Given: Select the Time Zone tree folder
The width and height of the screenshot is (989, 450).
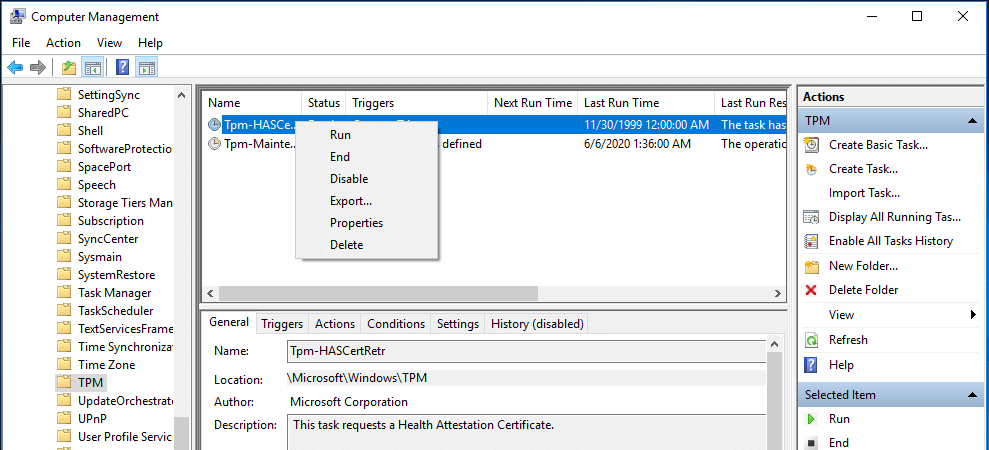Looking at the screenshot, I should [x=107, y=365].
